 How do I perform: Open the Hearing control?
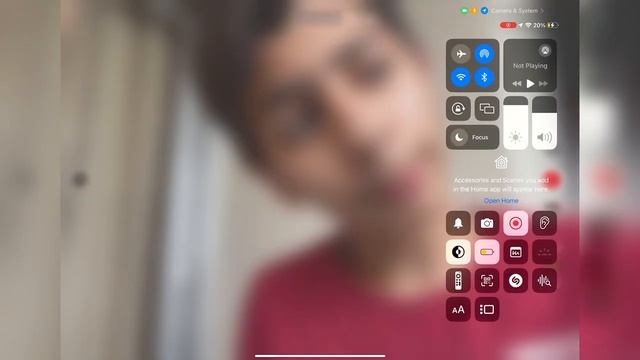coord(544,223)
